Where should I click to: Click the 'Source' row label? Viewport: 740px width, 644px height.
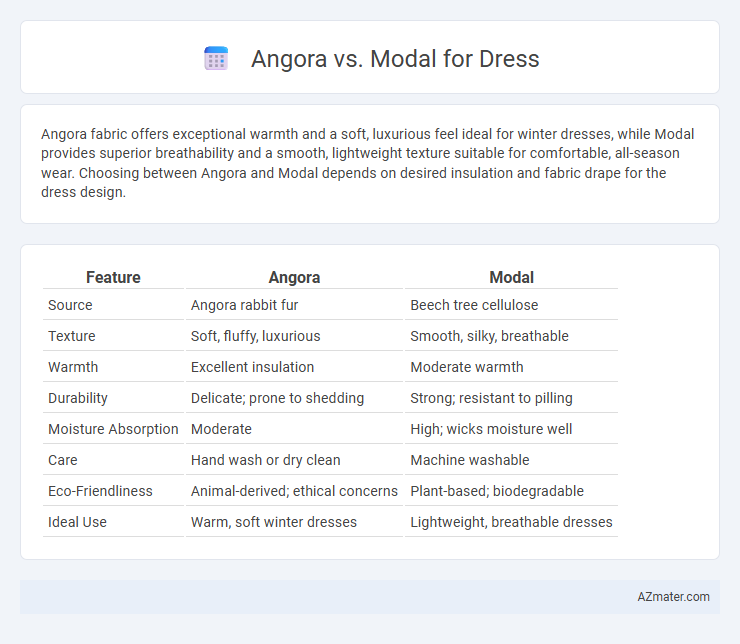pos(70,305)
